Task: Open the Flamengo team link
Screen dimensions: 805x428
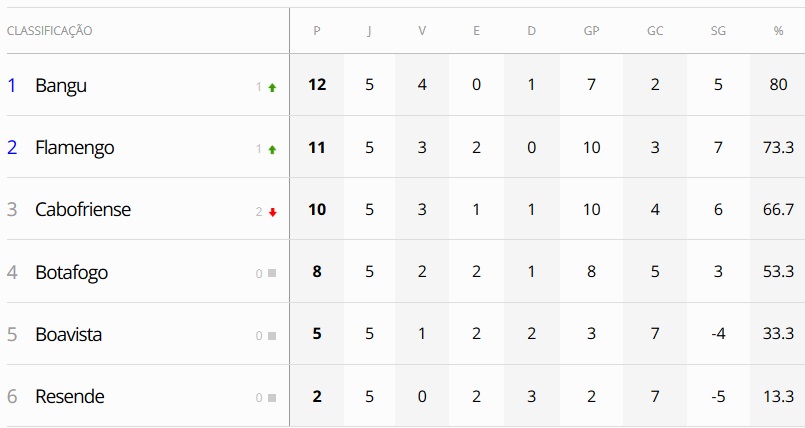Action: click(x=74, y=147)
